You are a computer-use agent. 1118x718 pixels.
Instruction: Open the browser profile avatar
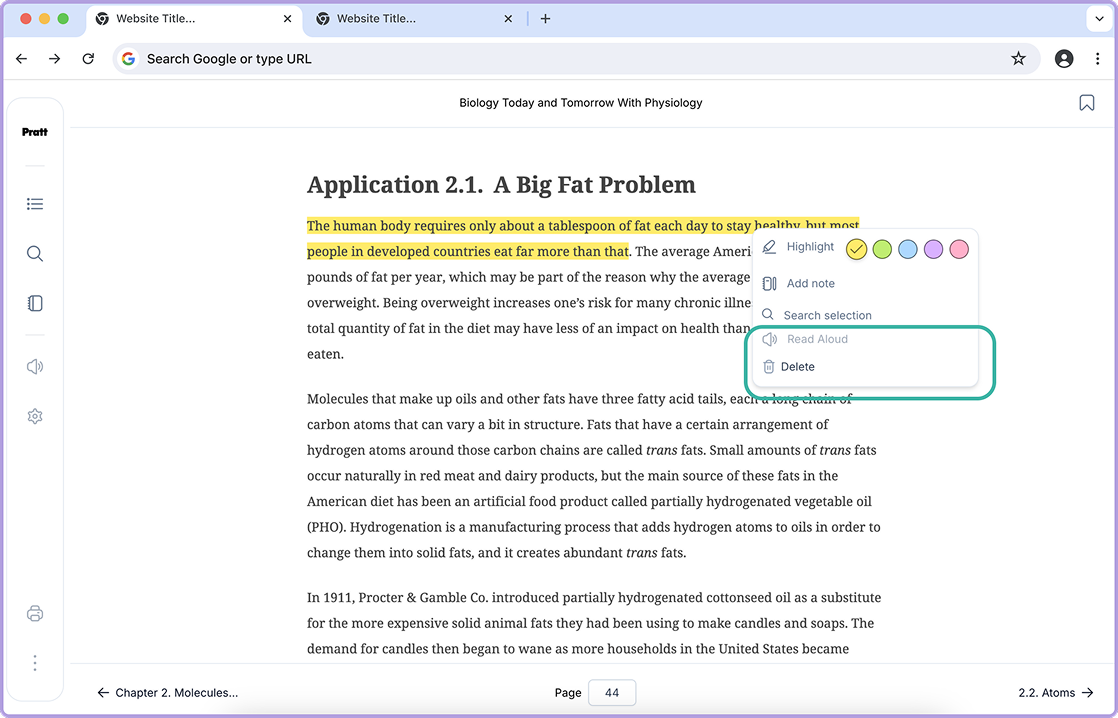[1064, 58]
